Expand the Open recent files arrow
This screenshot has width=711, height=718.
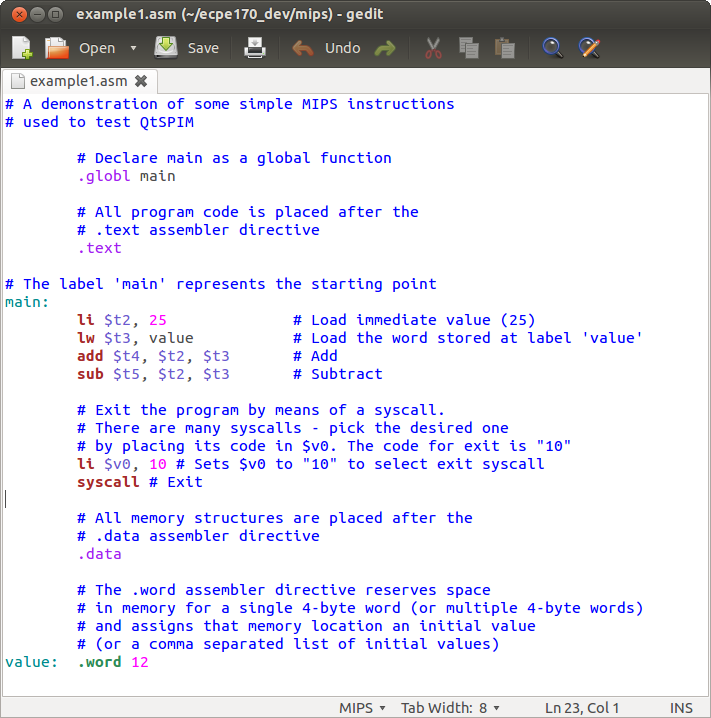tap(134, 48)
